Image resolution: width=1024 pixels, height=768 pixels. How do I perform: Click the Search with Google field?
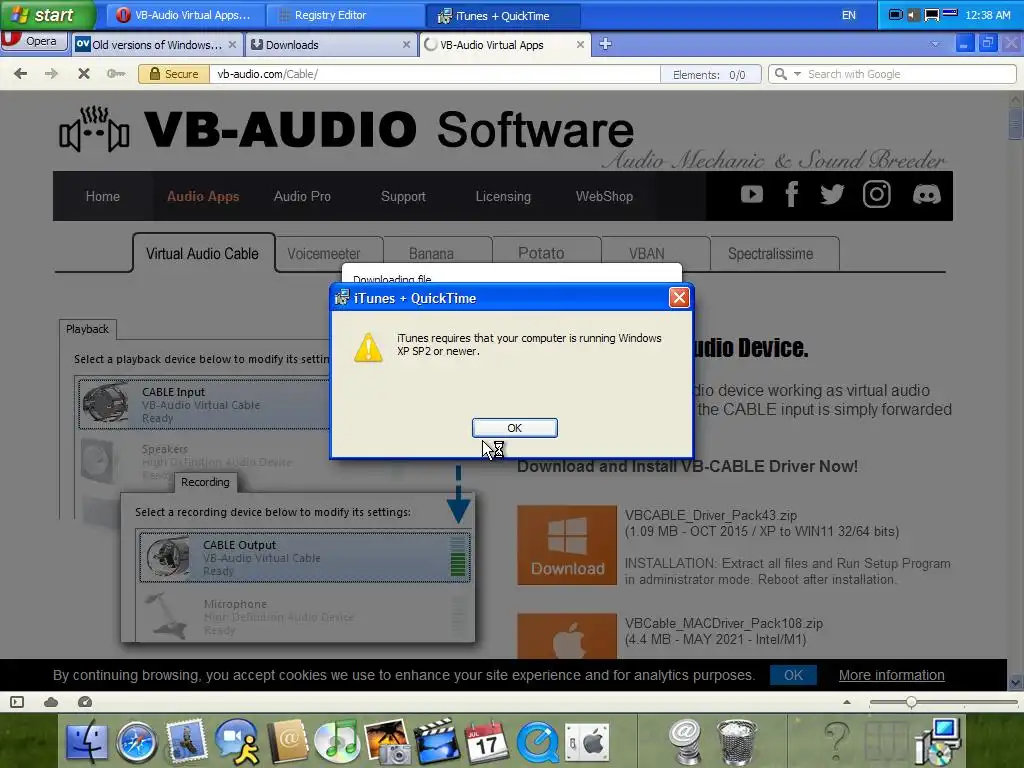pyautogui.click(x=908, y=74)
